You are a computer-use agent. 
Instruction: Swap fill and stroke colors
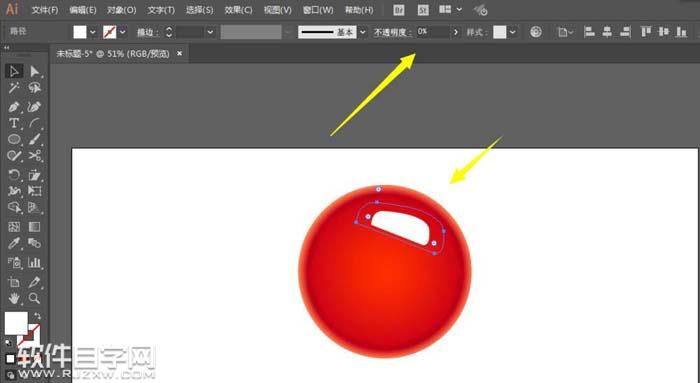[37, 316]
